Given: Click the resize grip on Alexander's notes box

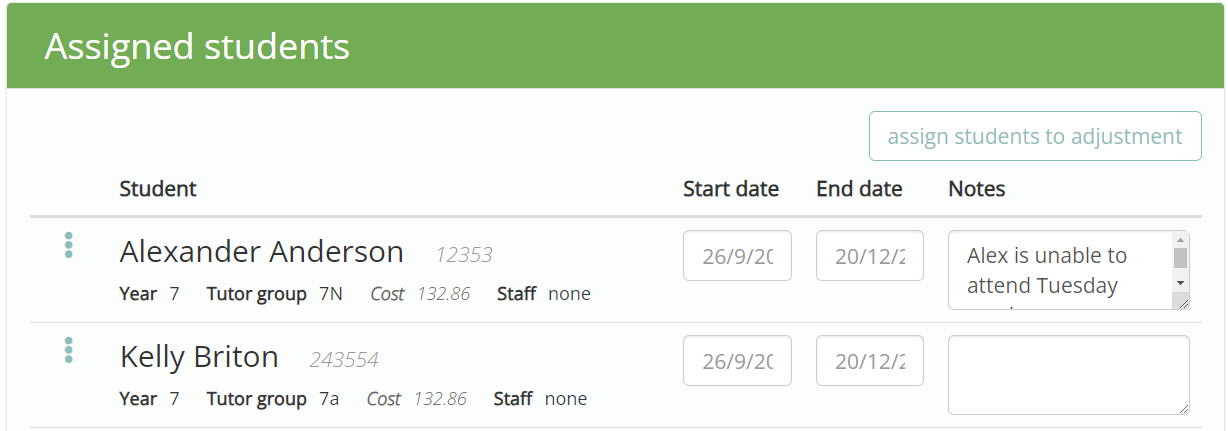Looking at the screenshot, I should click(1182, 302).
